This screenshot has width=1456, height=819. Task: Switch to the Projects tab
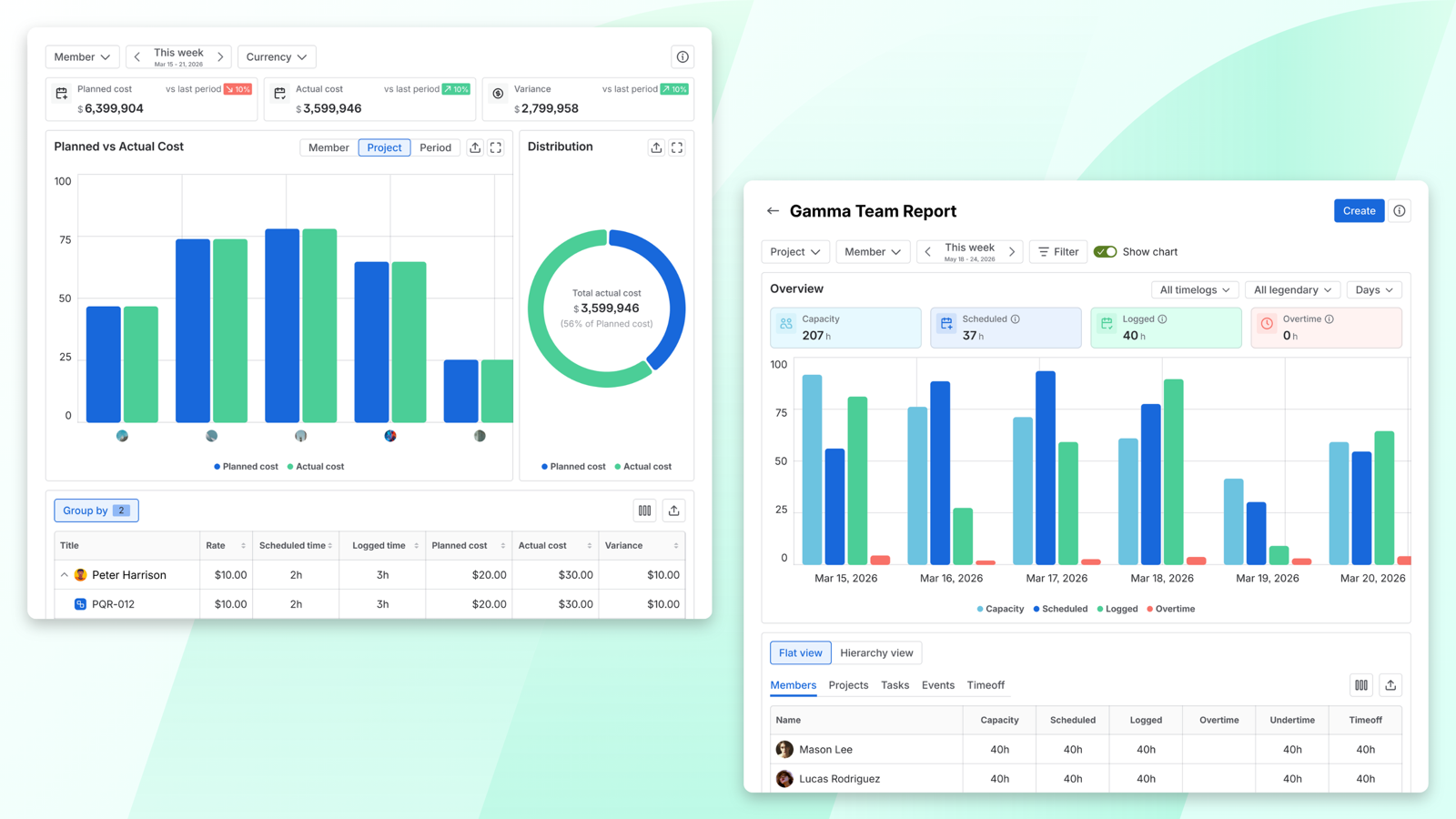coord(848,685)
